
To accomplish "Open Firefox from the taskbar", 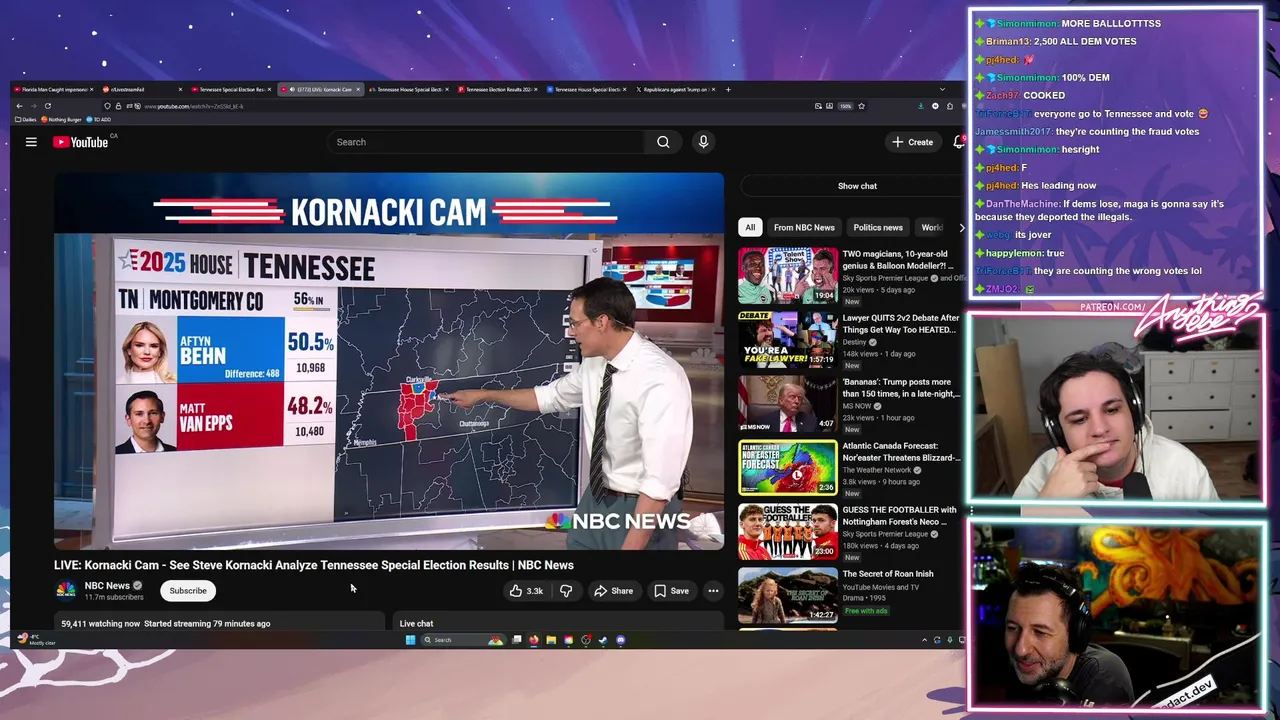I will coord(534,640).
